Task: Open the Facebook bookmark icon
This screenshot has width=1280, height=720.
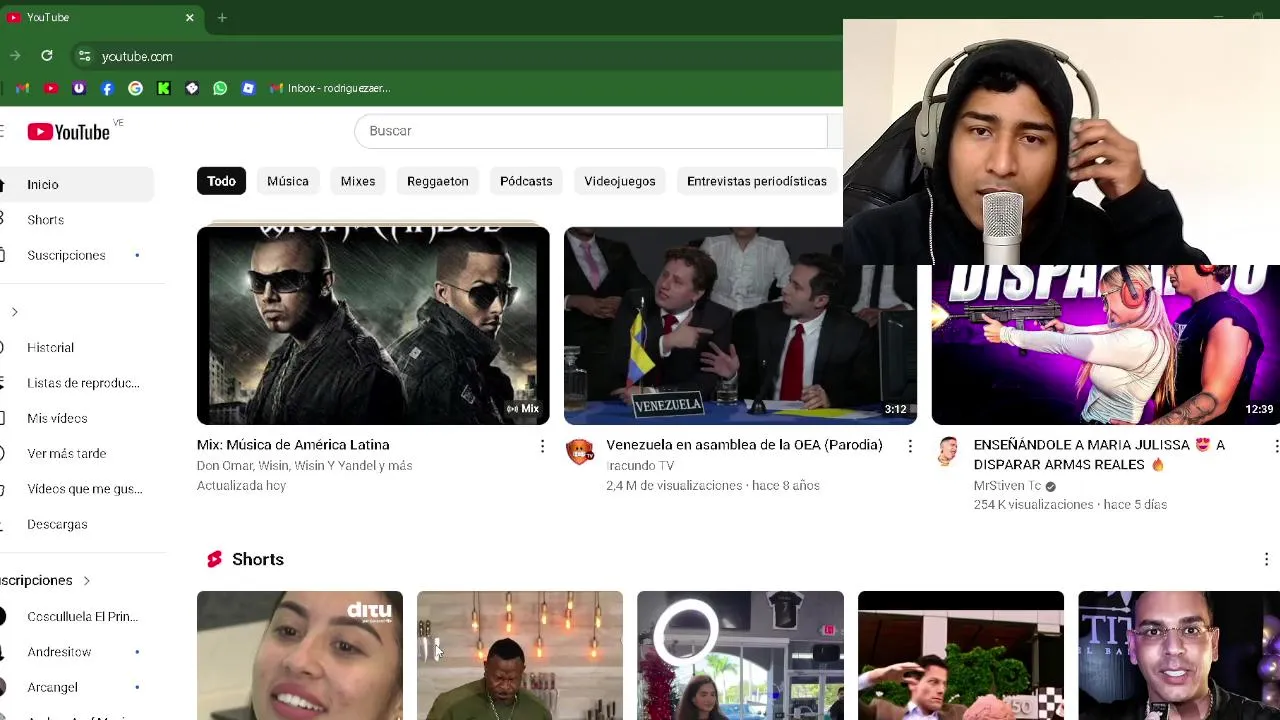Action: click(x=107, y=88)
